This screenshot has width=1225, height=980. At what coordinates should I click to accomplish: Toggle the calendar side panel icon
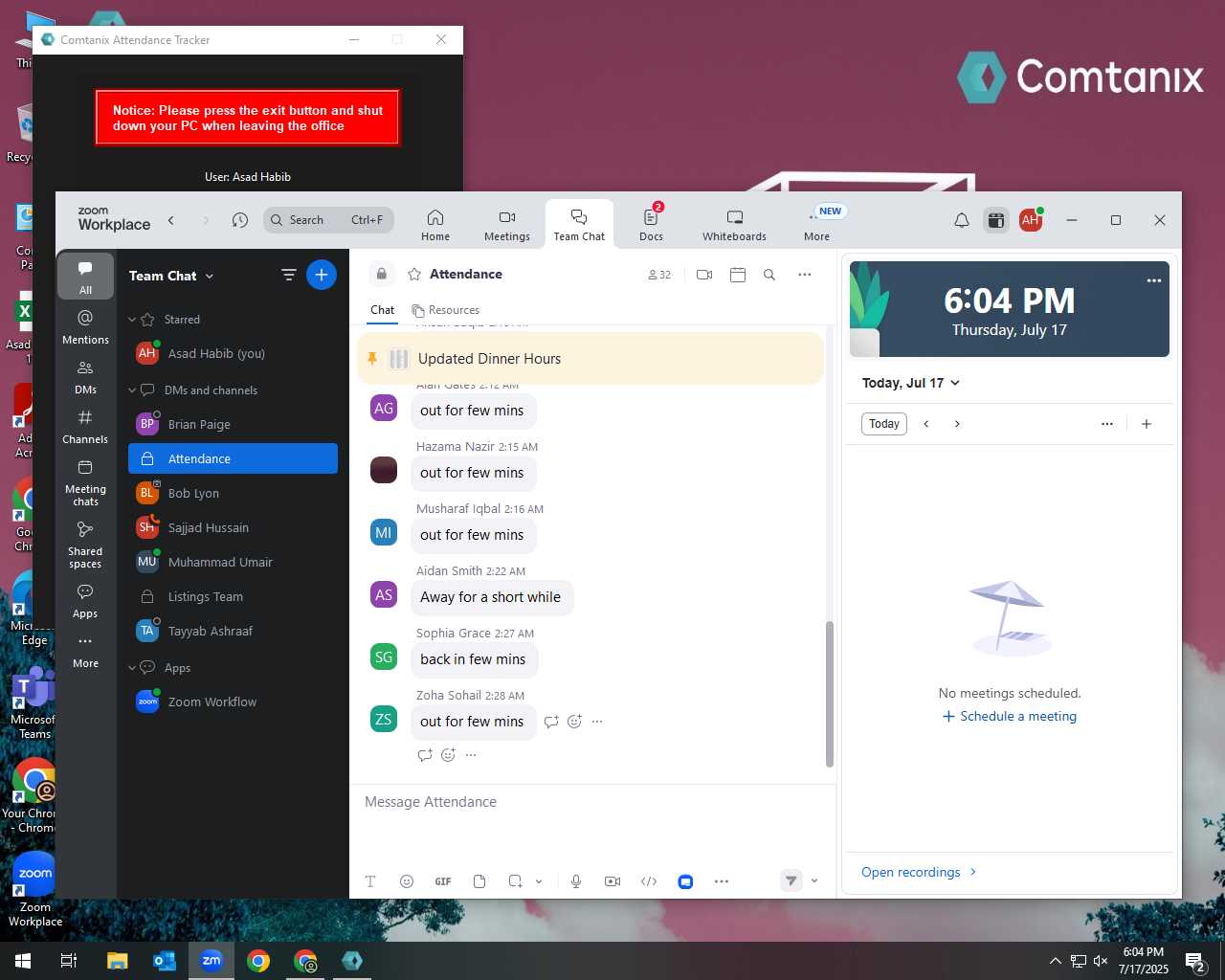(x=996, y=220)
